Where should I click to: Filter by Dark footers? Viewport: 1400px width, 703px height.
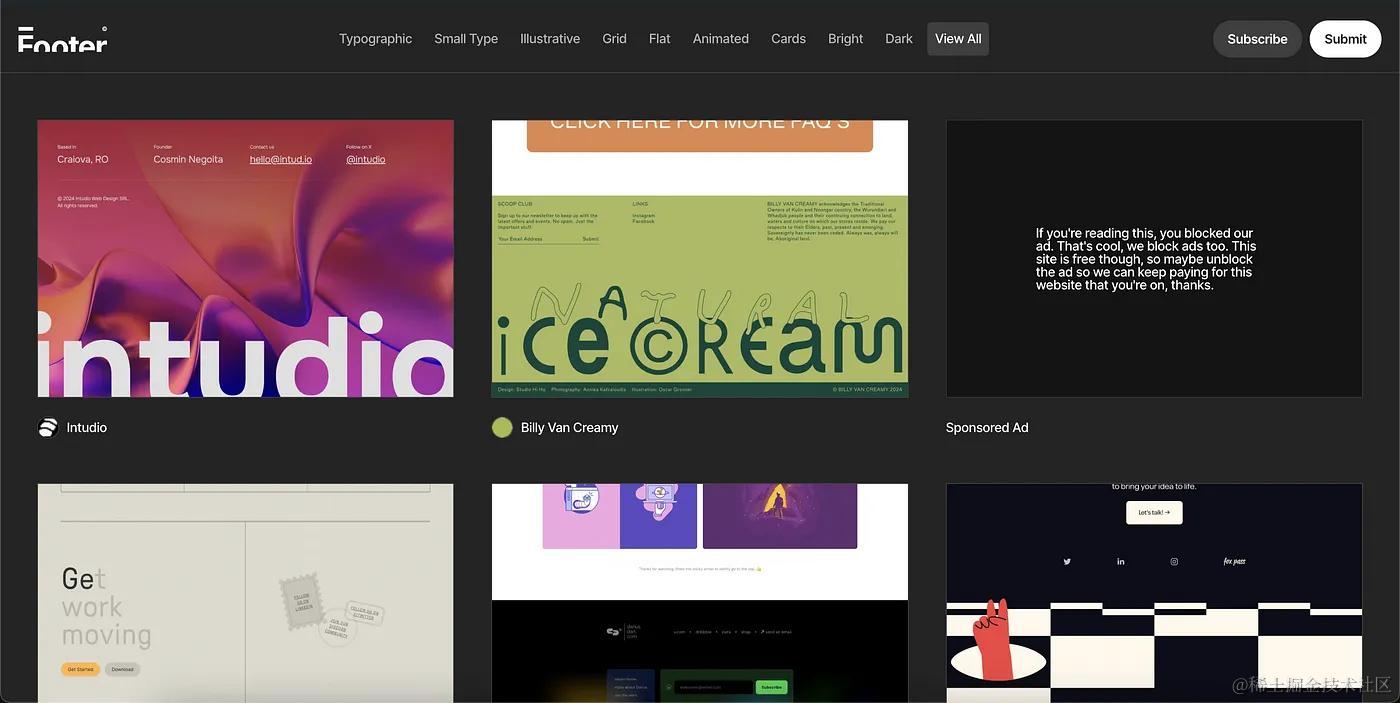point(899,39)
